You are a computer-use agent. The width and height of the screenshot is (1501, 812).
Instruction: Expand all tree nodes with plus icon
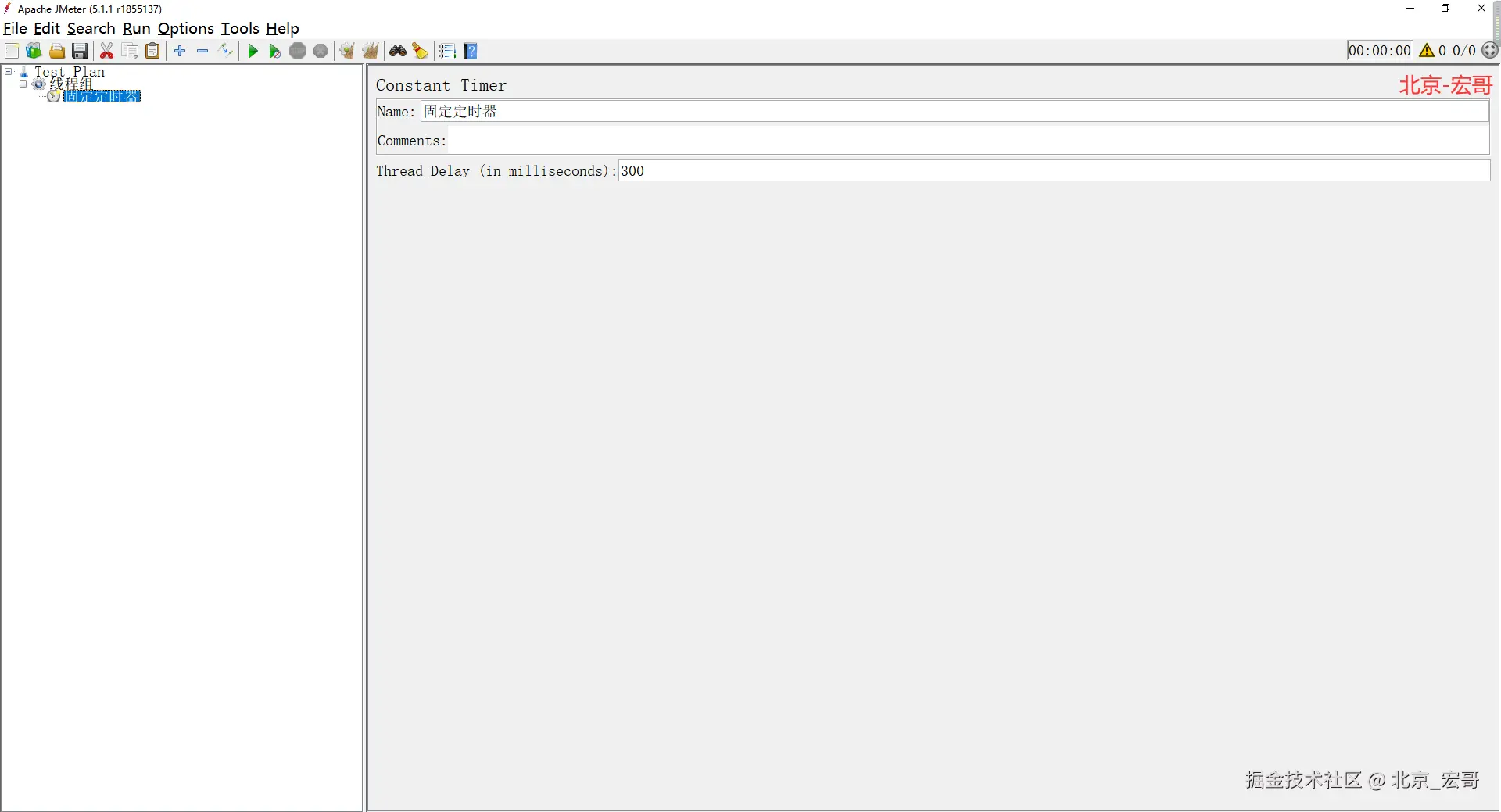click(x=180, y=52)
